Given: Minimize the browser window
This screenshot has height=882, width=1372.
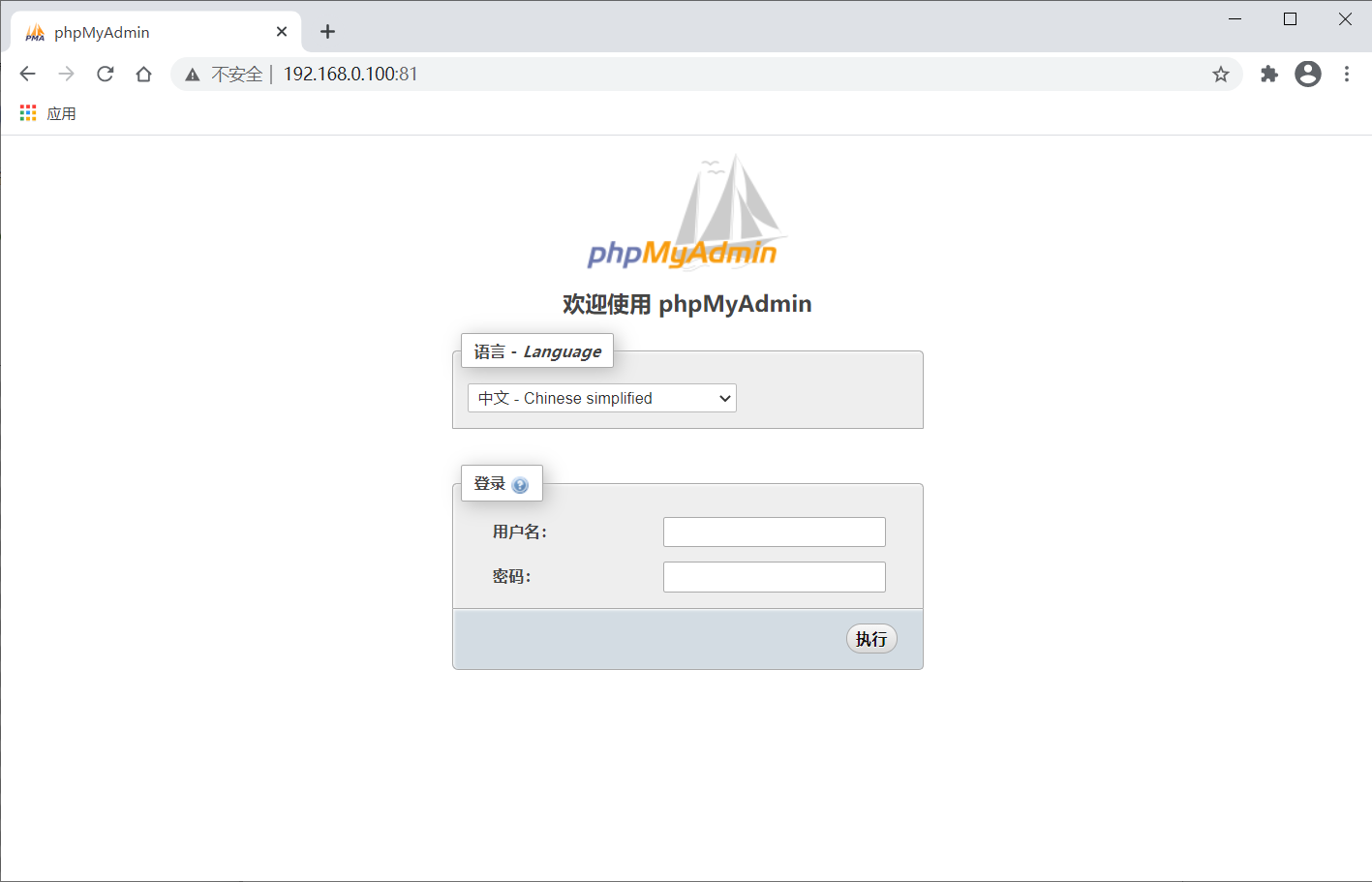Looking at the screenshot, I should coord(1235,19).
